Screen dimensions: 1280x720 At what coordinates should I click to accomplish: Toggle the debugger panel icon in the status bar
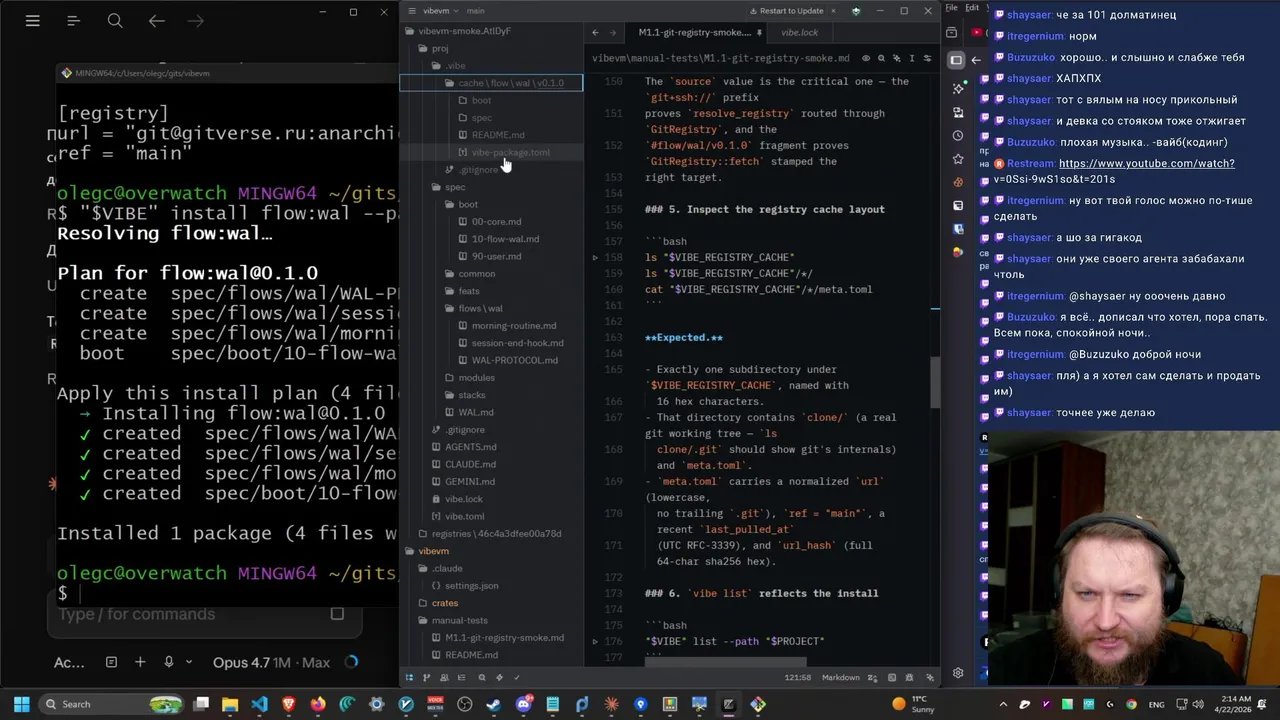point(910,677)
